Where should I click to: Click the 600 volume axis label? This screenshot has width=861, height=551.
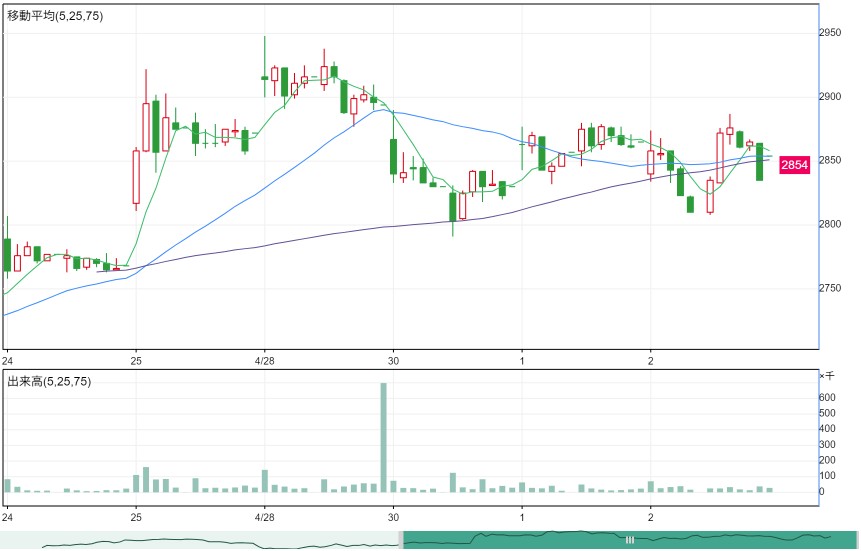(x=827, y=397)
